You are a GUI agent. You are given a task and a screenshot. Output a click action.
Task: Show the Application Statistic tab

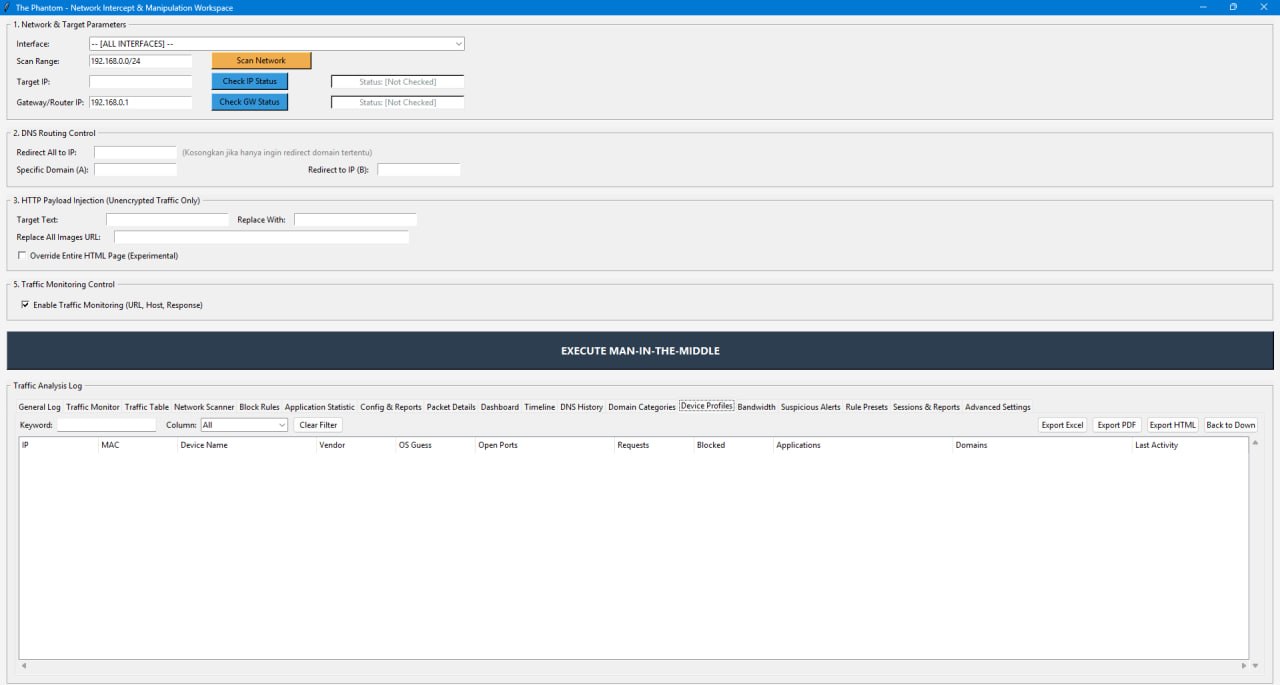pyautogui.click(x=320, y=407)
